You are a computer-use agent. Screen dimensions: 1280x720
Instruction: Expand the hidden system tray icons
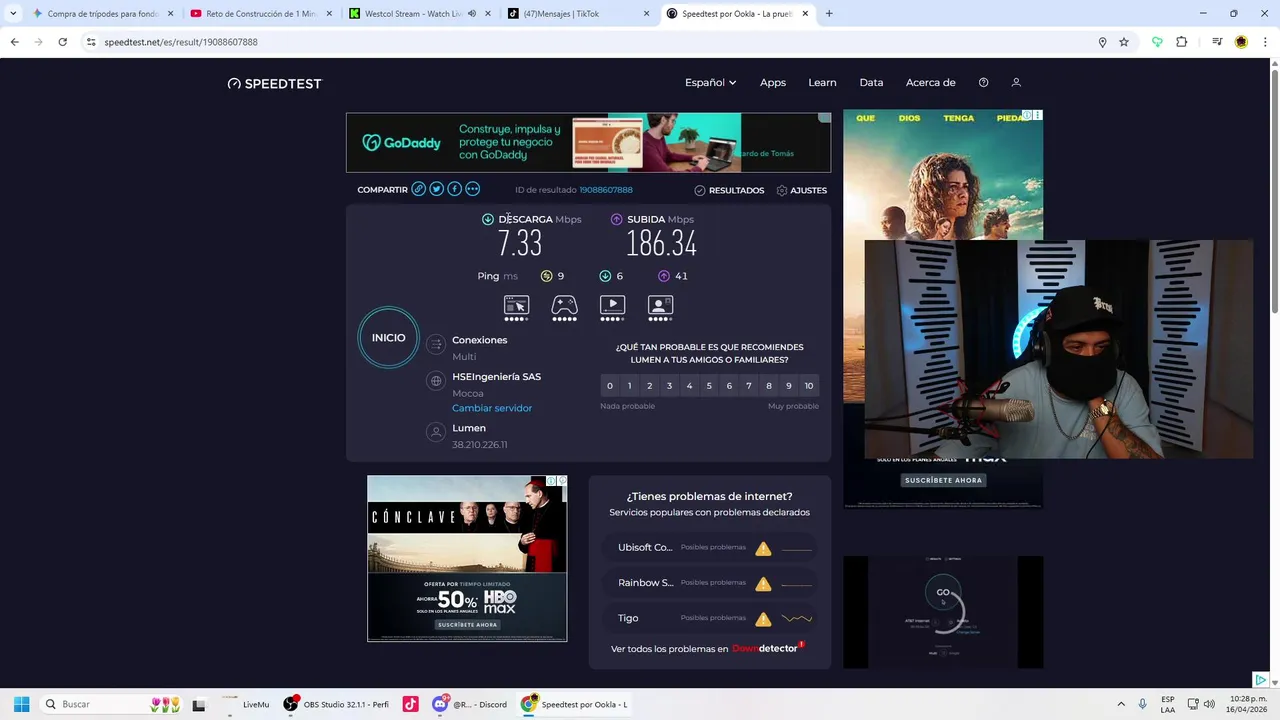coord(1120,704)
